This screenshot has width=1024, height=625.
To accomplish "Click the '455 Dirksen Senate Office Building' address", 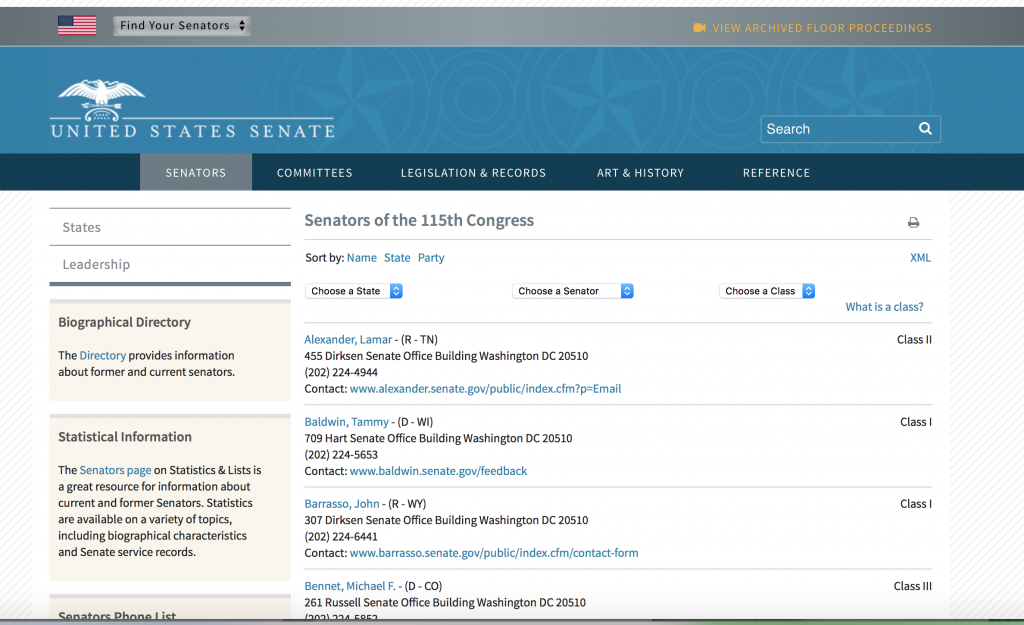I will [390, 356].
